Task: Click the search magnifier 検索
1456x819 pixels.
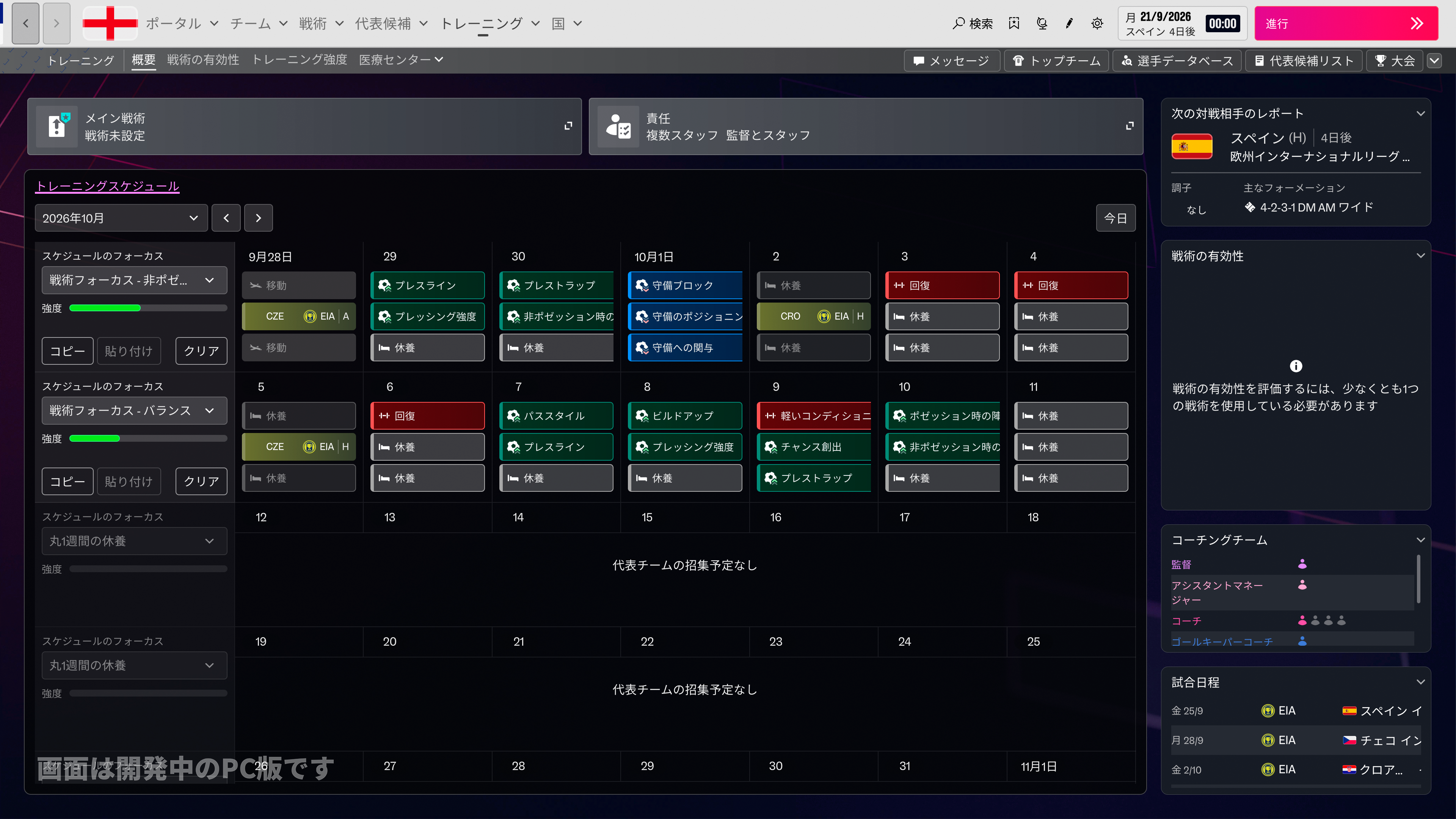Action: [x=972, y=23]
